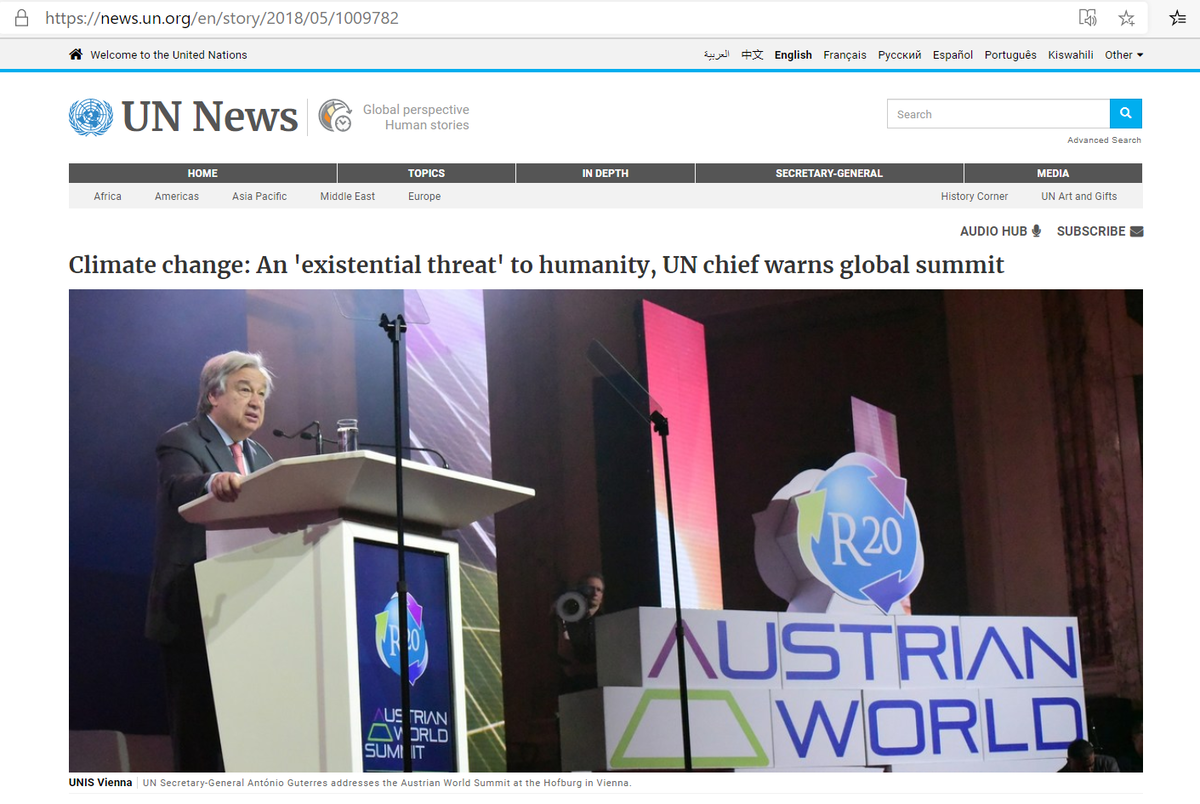Click the home icon beside Welcome to the United Nations
1200x804 pixels.
[x=76, y=54]
